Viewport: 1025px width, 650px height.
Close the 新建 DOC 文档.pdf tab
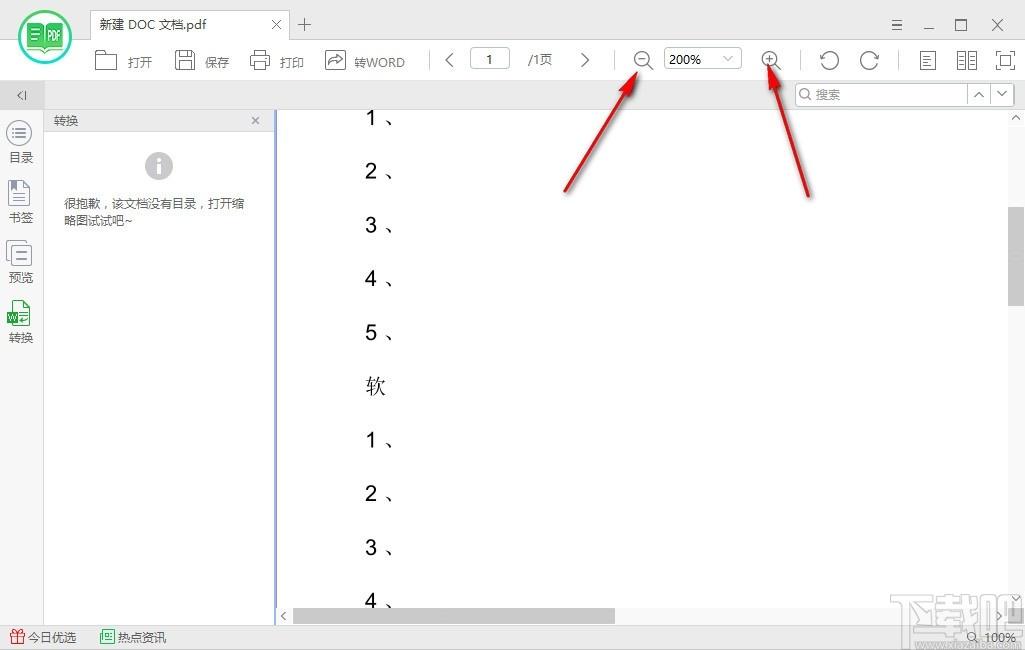point(277,25)
